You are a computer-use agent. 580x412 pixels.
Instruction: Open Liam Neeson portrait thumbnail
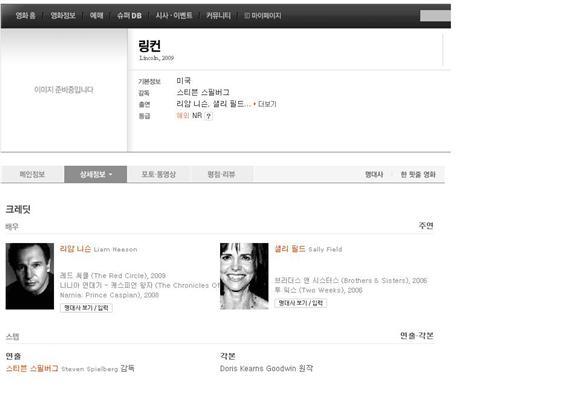pyautogui.click(x=30, y=276)
